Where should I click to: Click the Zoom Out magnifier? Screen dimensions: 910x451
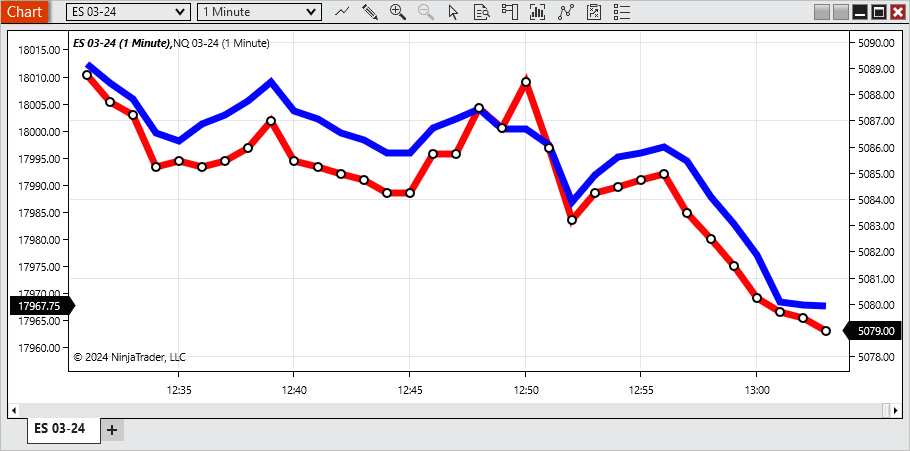tap(426, 12)
